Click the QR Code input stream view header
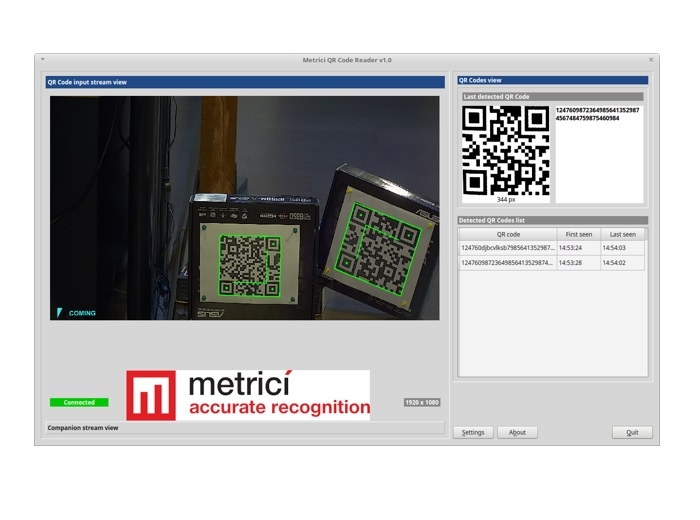 245,82
